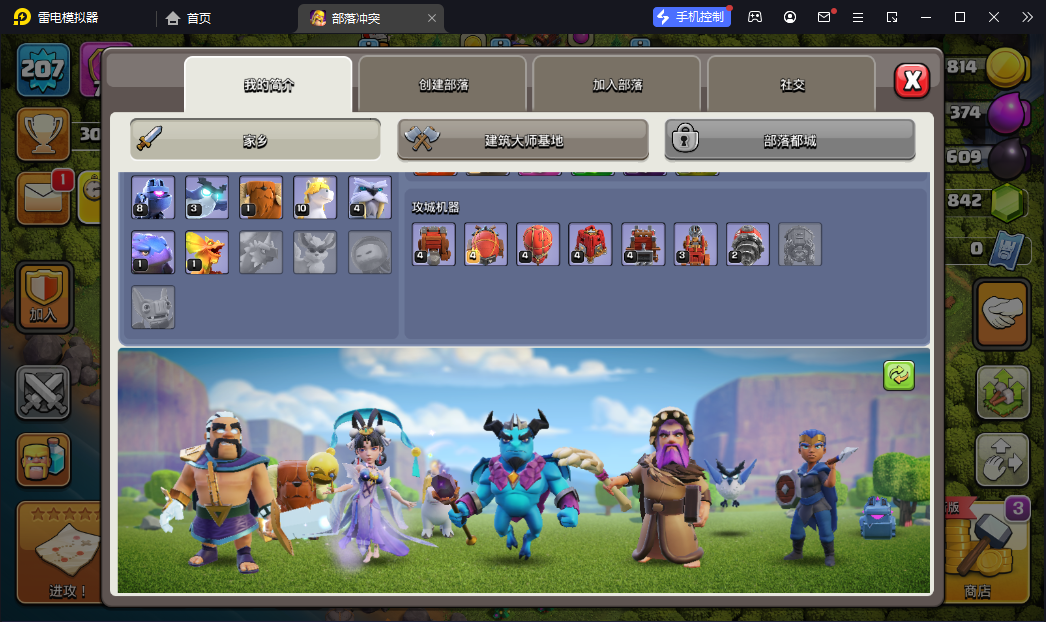Screen dimensions: 1046x622
Task: Click the Barbarian King hero in the scene
Action: point(223,491)
